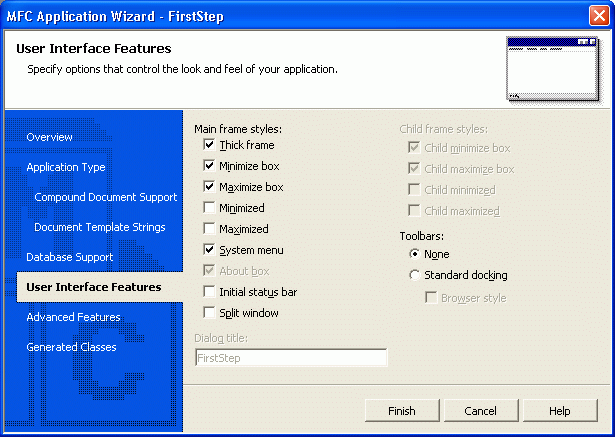The height and width of the screenshot is (437, 615).
Task: Open the Overview page
Action: 49,137
